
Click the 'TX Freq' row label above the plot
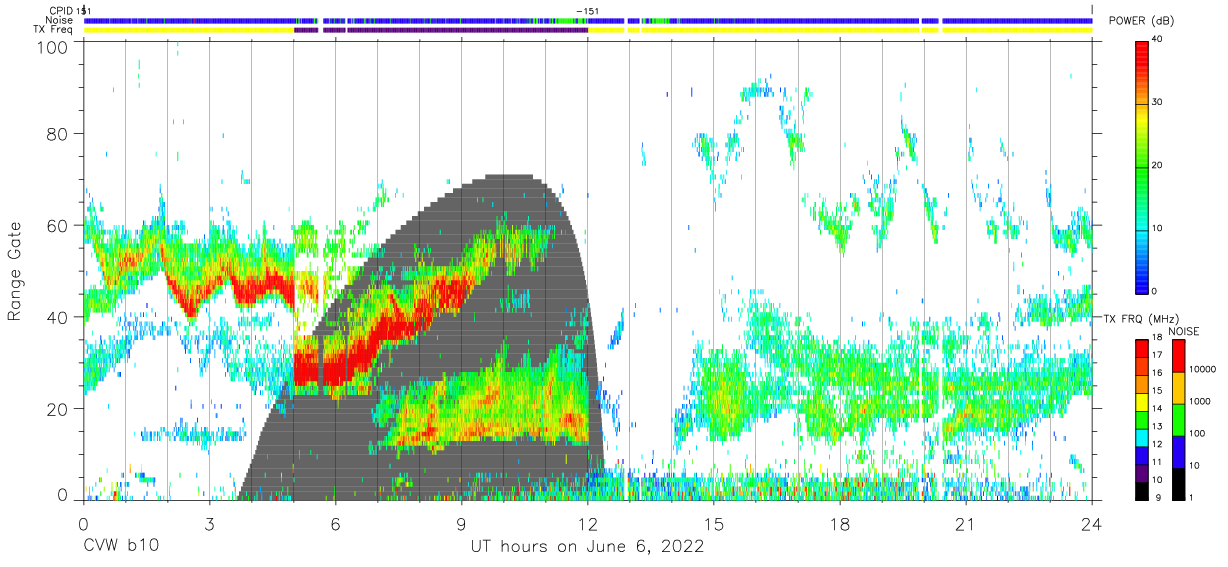(53, 29)
